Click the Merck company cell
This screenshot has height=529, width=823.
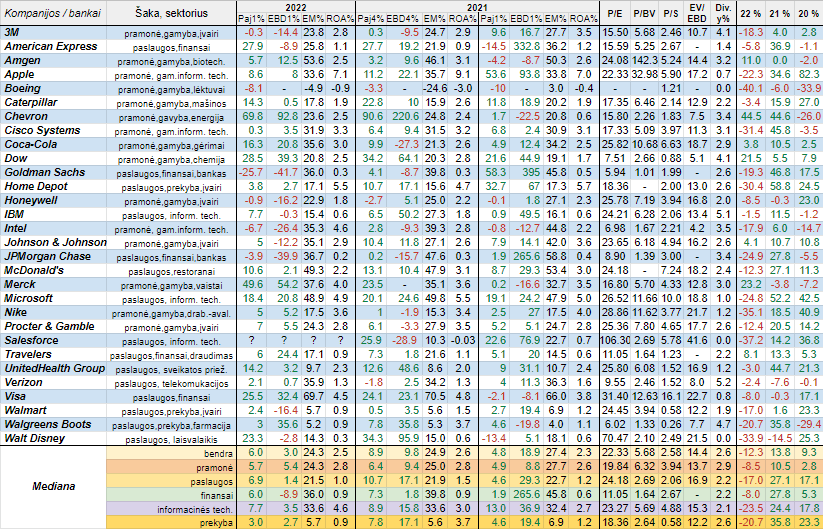pyautogui.click(x=54, y=284)
